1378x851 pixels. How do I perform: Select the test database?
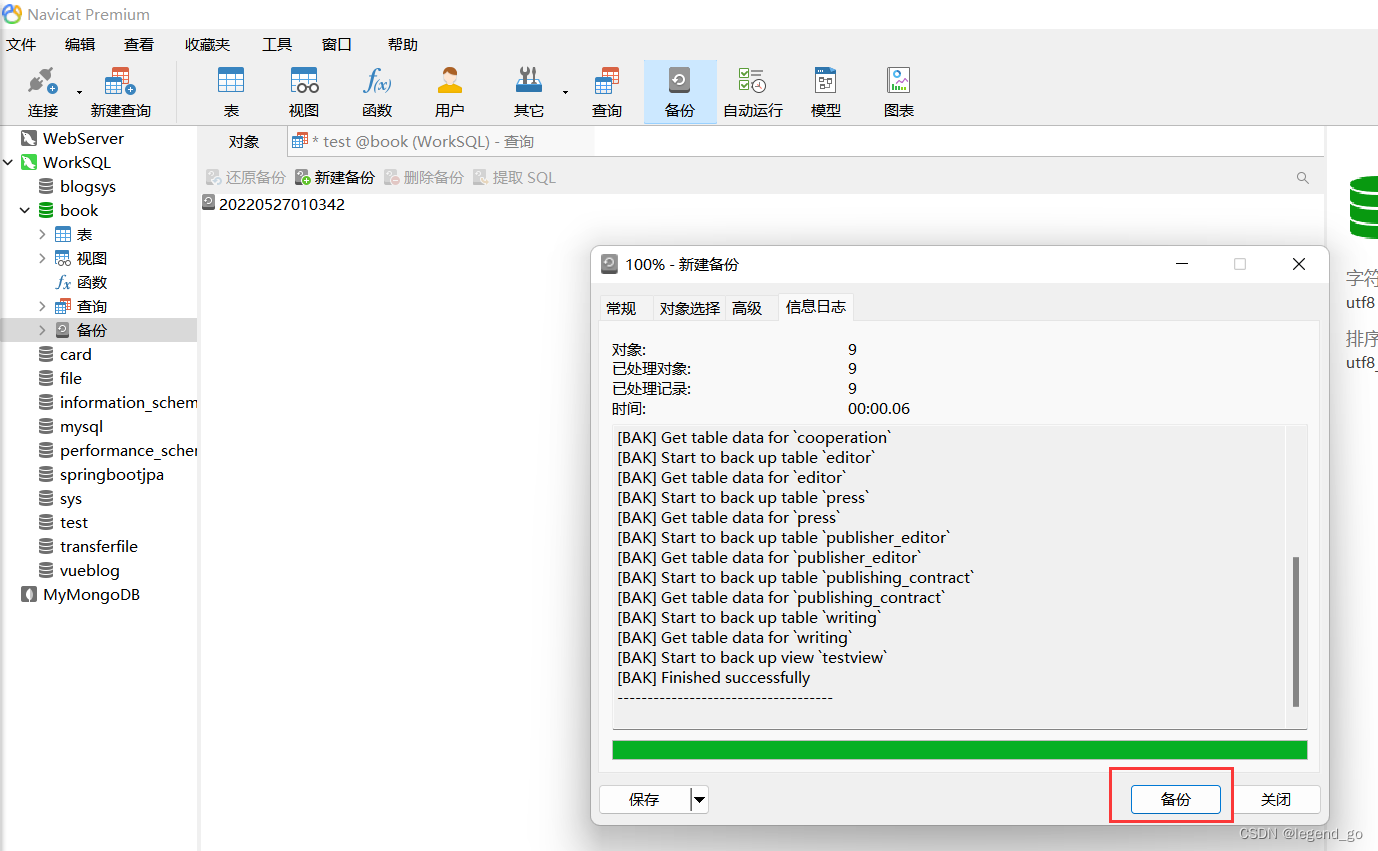[x=73, y=522]
